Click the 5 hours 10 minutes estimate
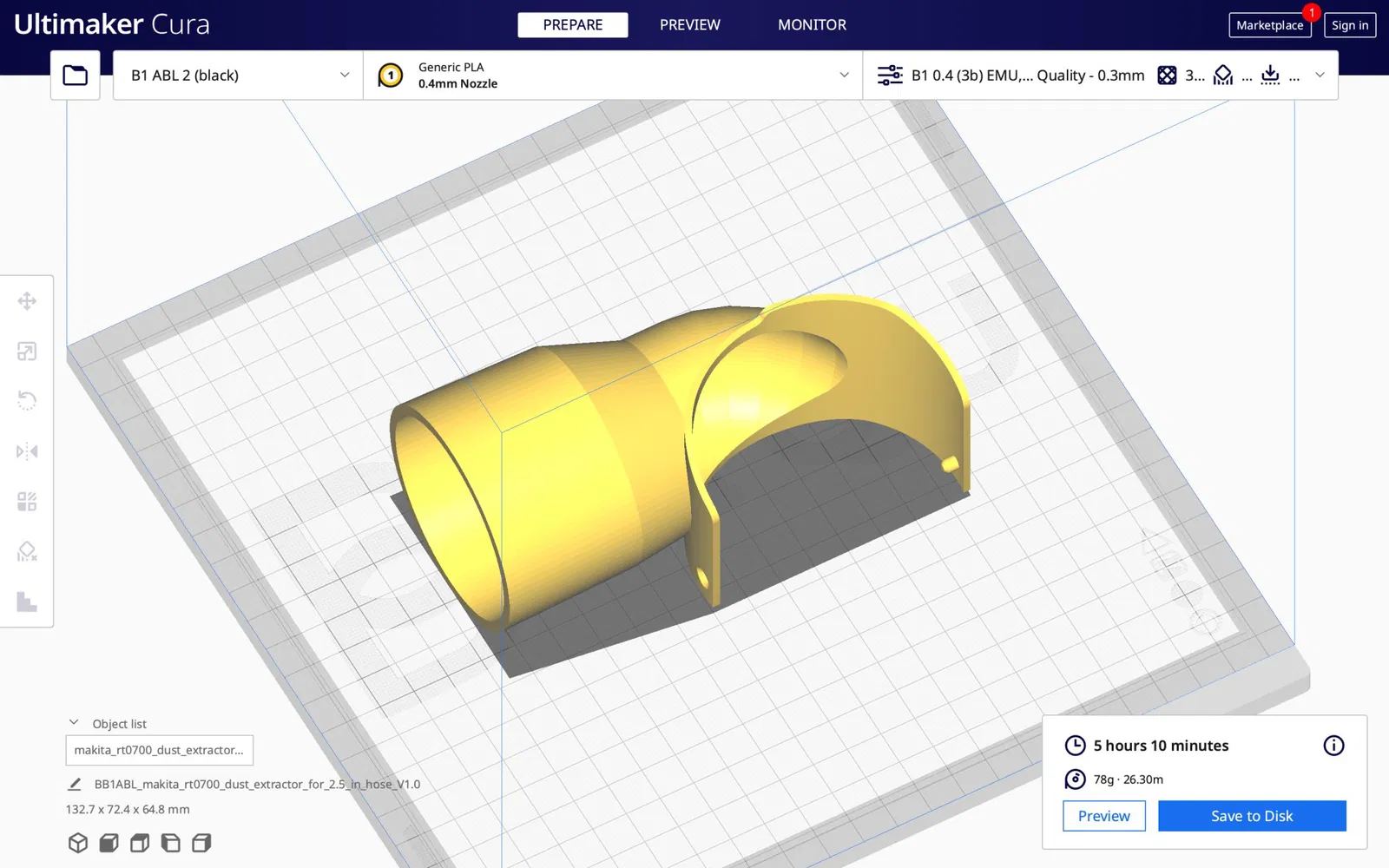1389x868 pixels. pos(1161,746)
